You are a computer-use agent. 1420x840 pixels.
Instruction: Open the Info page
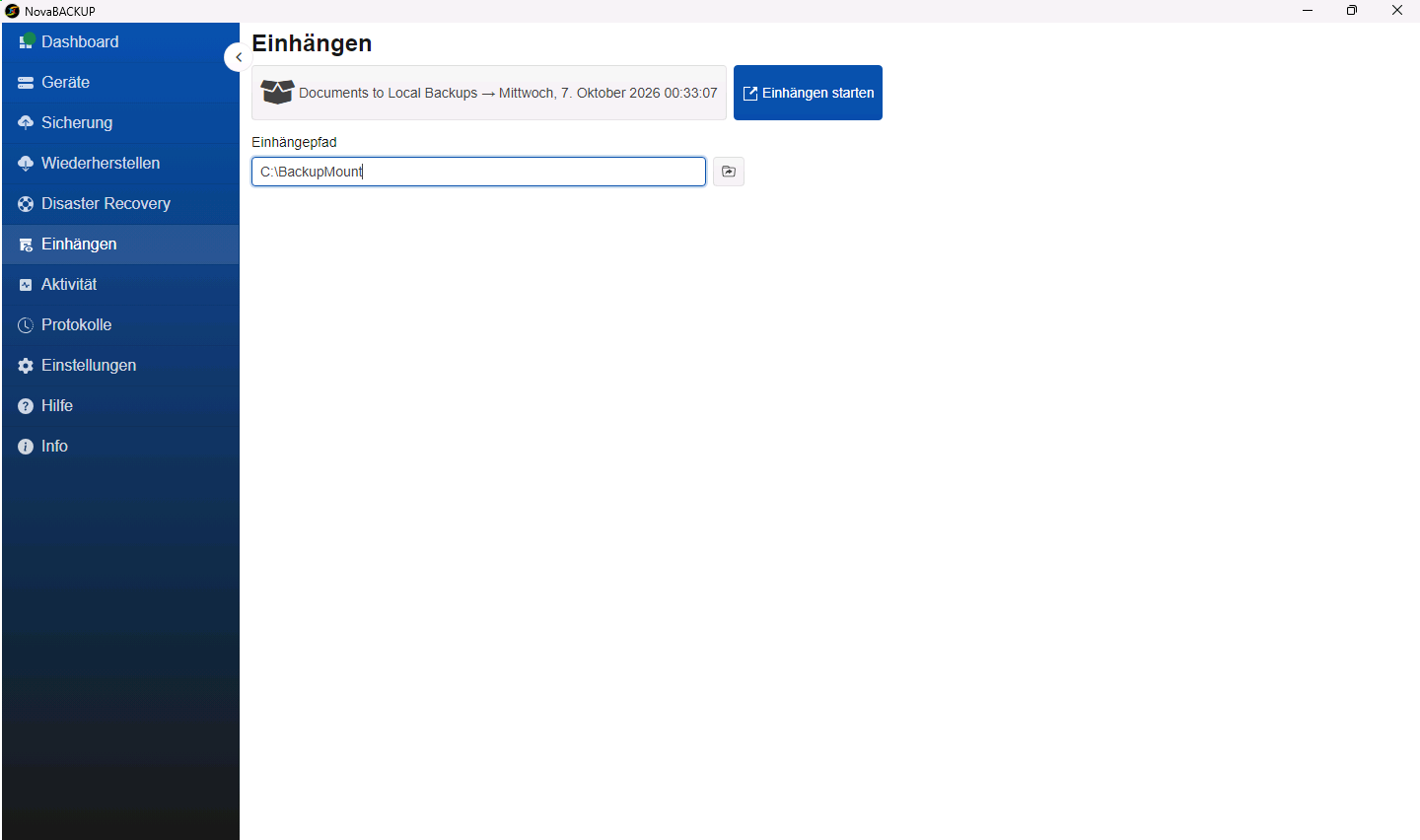tap(120, 447)
